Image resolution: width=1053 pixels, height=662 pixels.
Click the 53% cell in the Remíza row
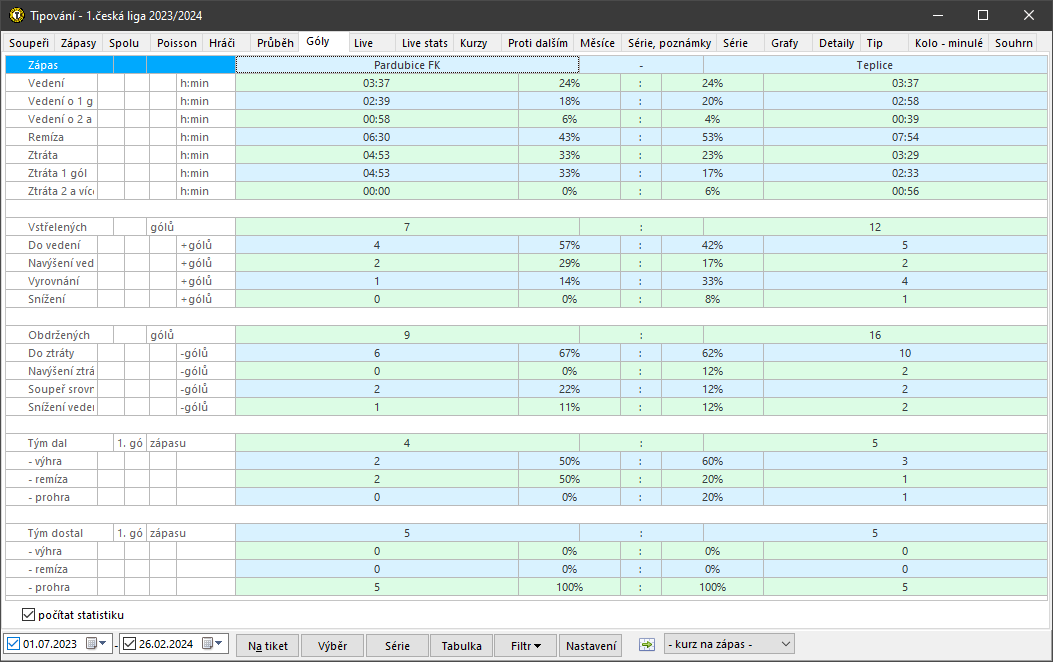(x=712, y=137)
